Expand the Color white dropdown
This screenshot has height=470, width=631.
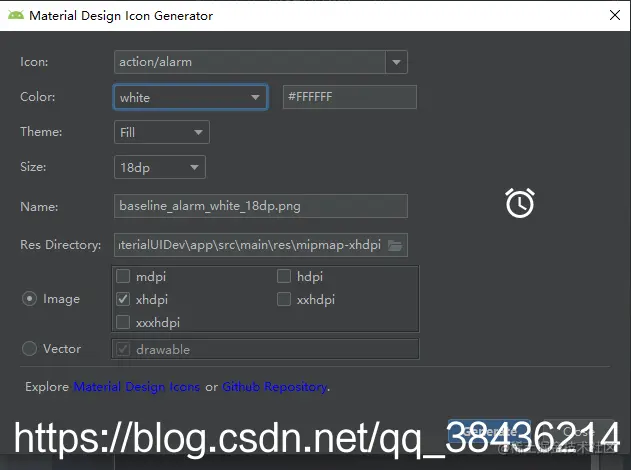coord(191,97)
